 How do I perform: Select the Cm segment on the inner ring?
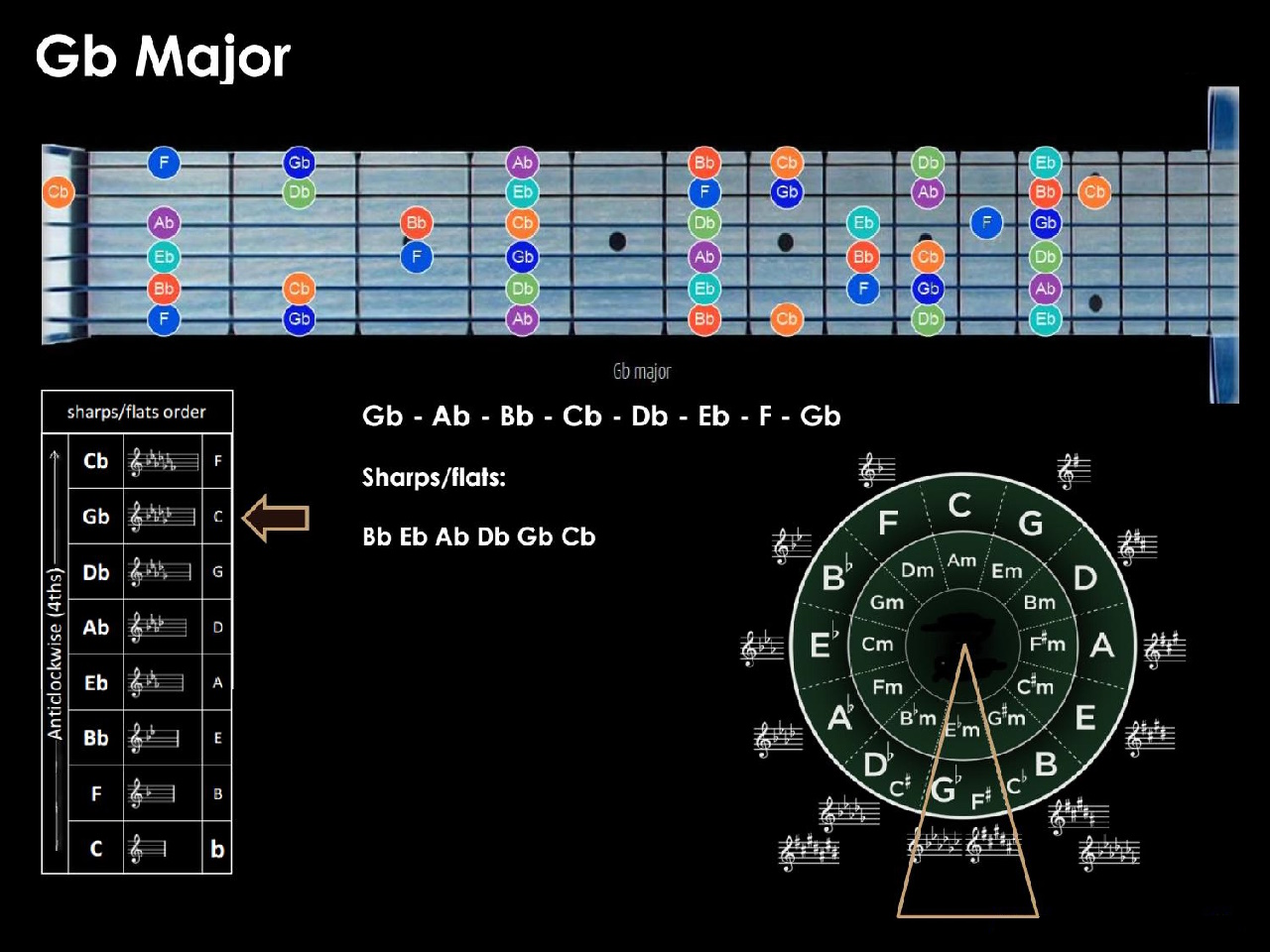877,644
